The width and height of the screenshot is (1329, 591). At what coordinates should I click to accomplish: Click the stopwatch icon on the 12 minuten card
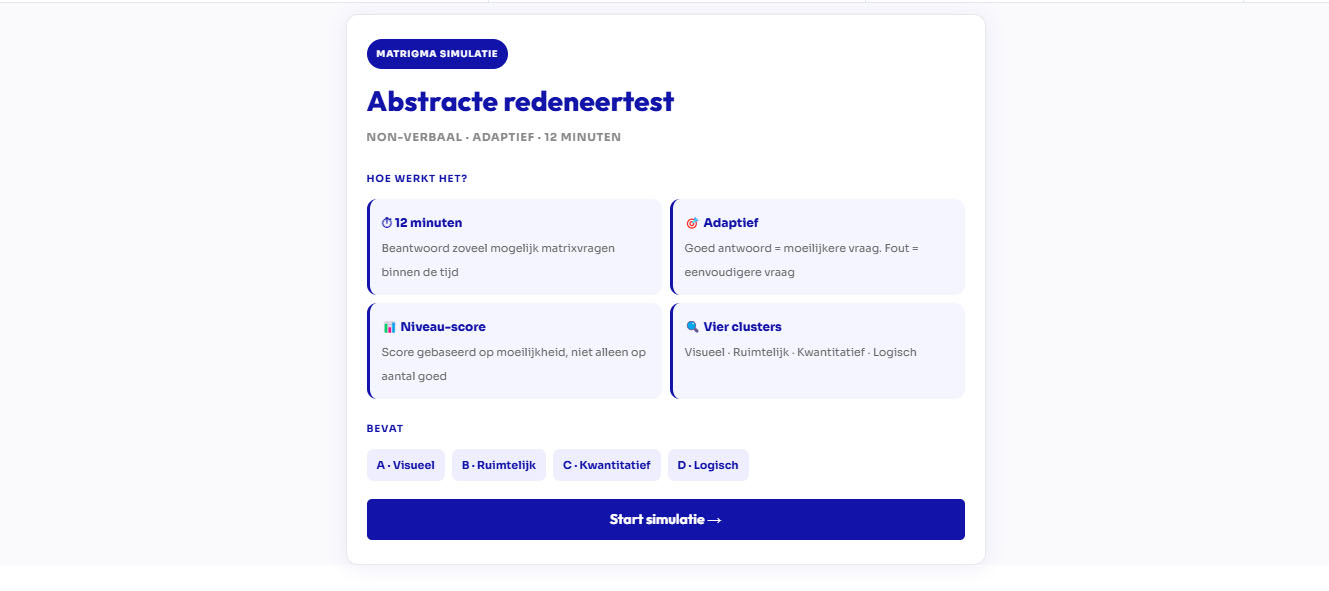386,222
